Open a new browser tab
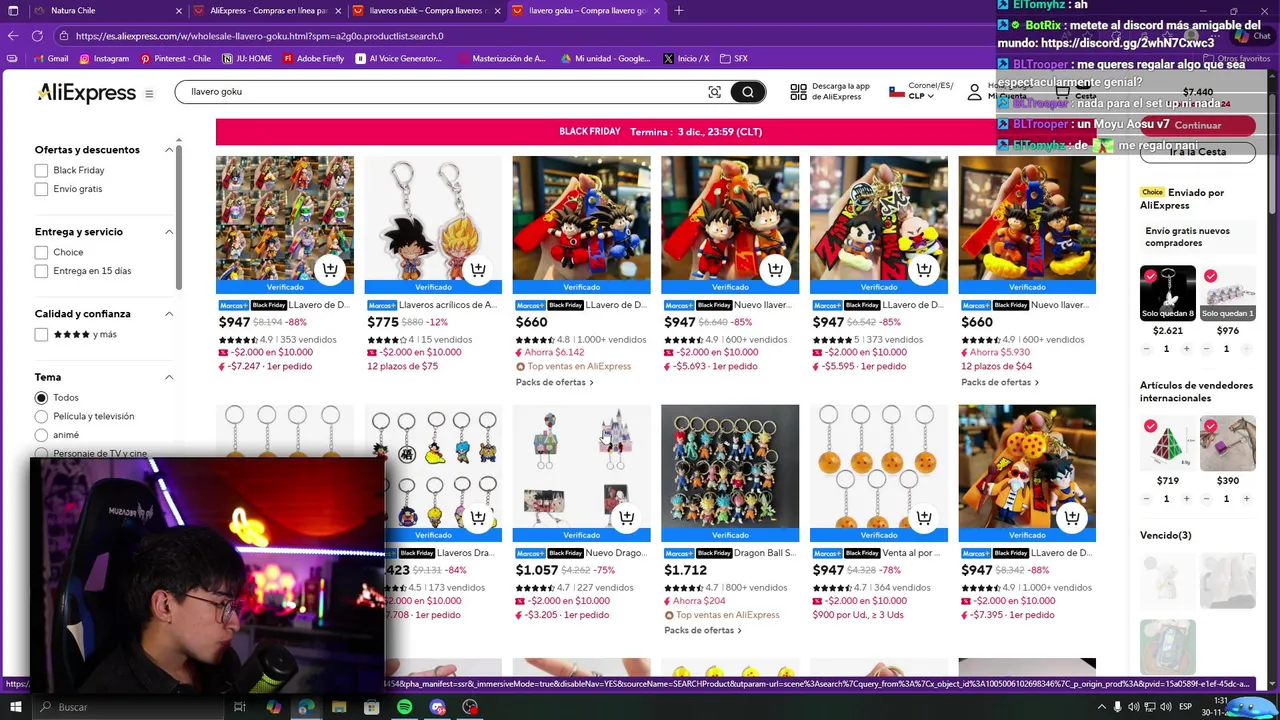Screen dimensions: 1280x720 click(x=679, y=11)
